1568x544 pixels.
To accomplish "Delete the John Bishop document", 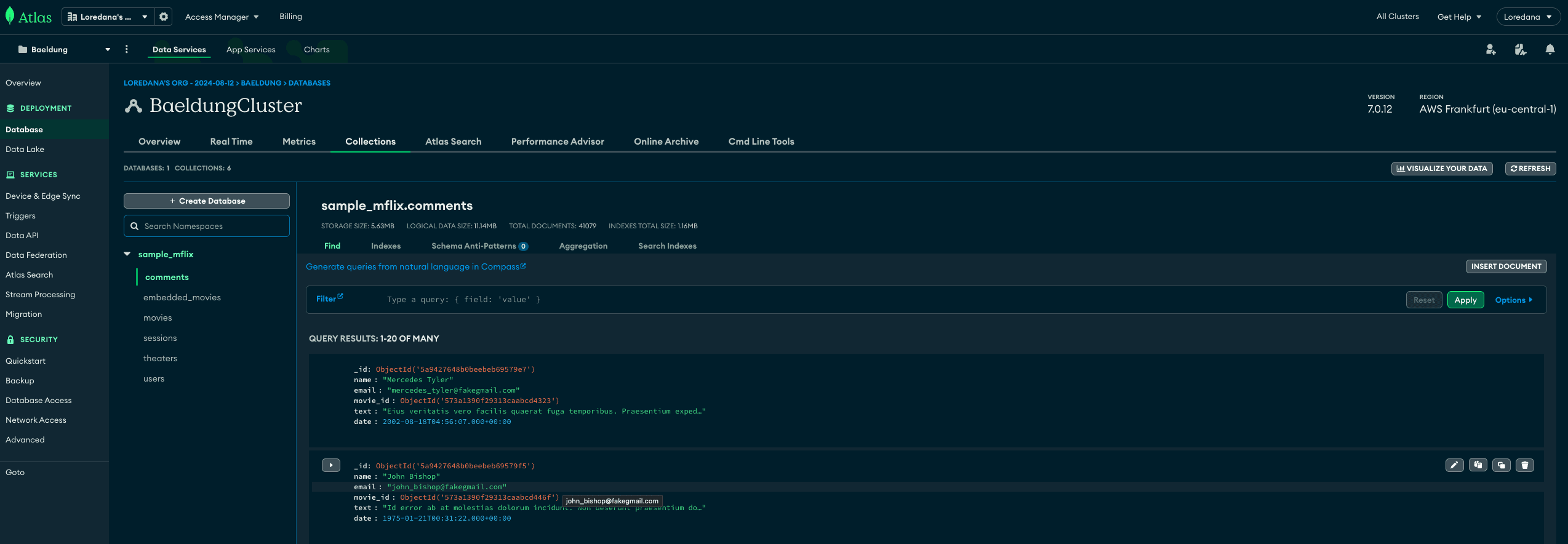I will pos(1525,465).
